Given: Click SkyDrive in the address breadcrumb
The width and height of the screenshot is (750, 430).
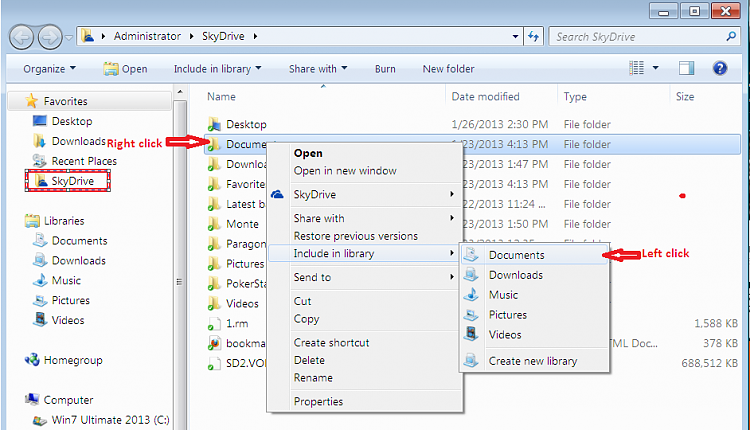Looking at the screenshot, I should click(223, 36).
